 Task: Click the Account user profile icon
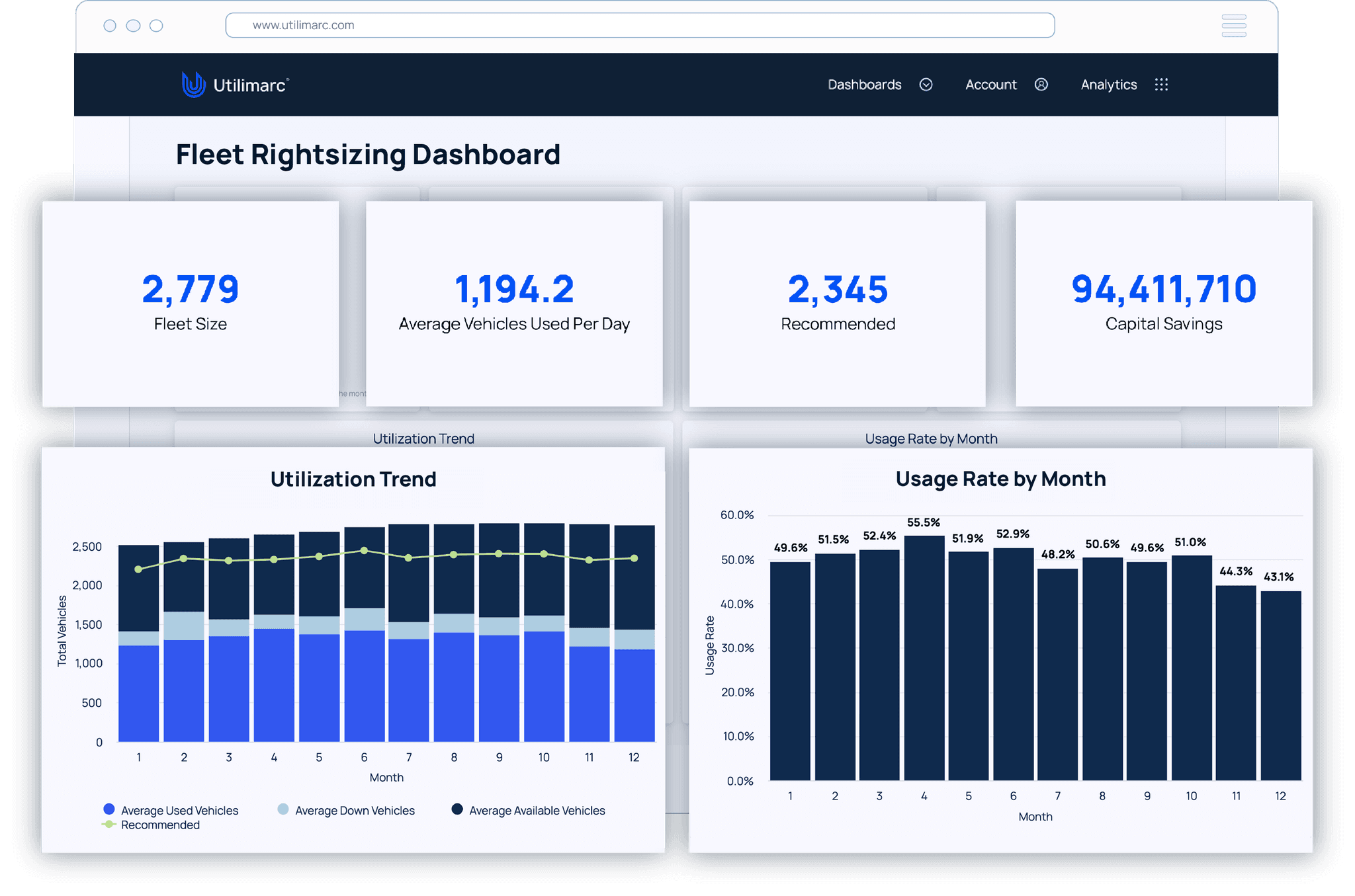click(x=1041, y=85)
